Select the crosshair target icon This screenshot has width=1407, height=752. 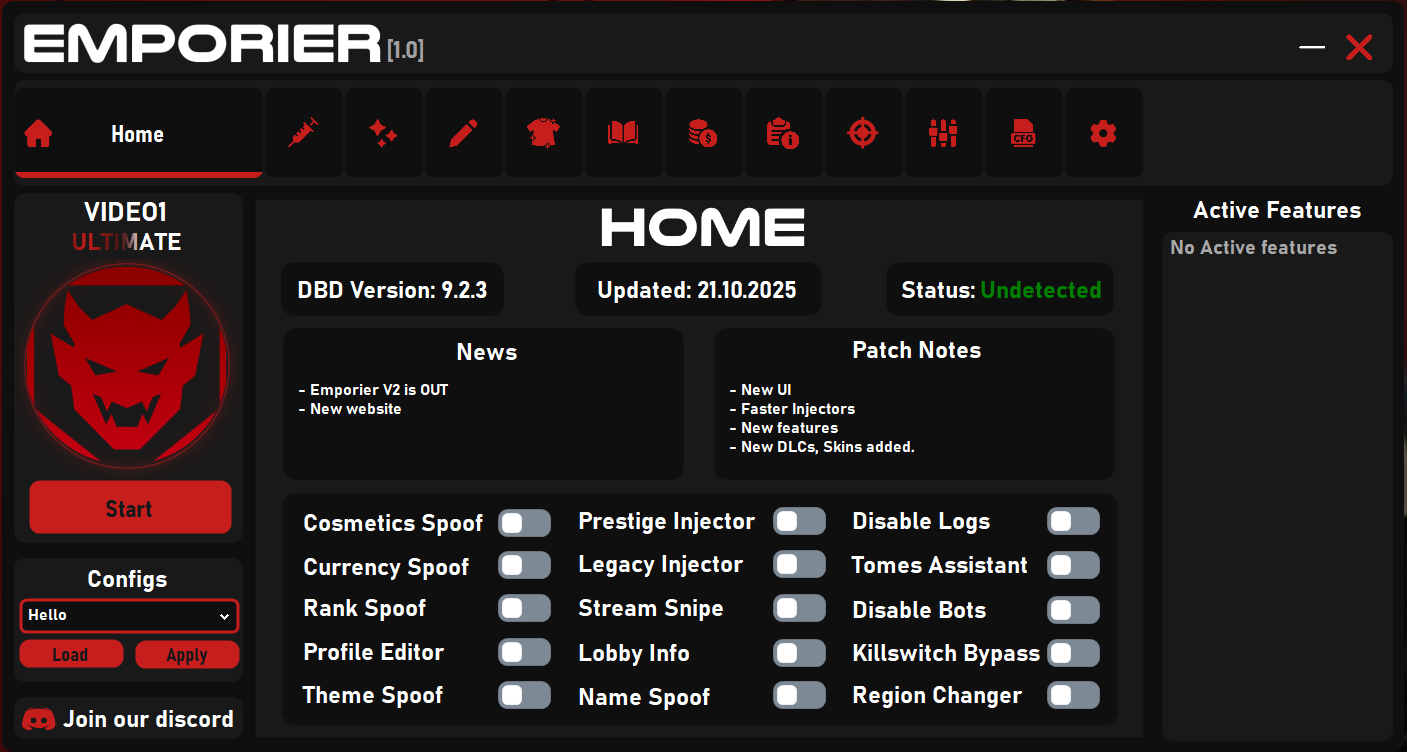tap(863, 133)
